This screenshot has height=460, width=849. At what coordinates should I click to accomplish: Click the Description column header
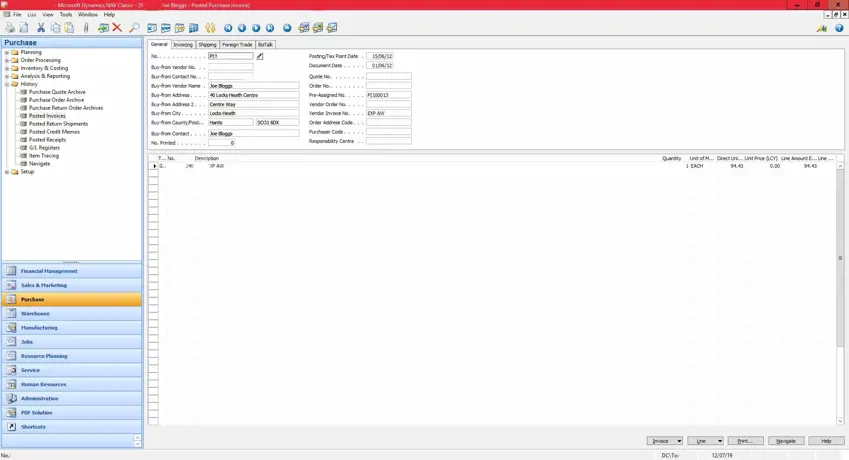[x=207, y=159]
